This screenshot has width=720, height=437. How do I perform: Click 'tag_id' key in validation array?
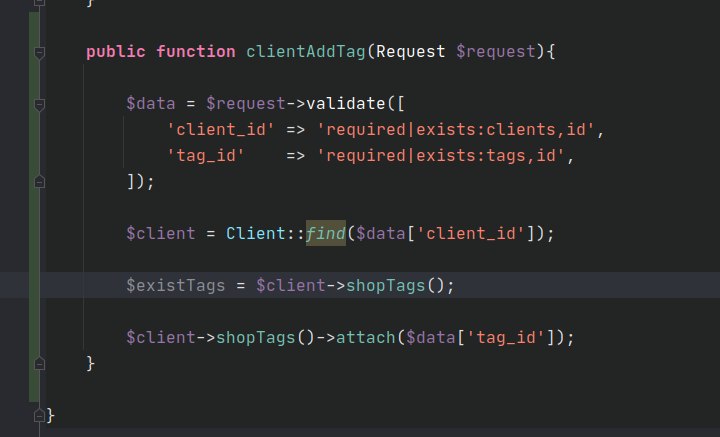pos(206,156)
